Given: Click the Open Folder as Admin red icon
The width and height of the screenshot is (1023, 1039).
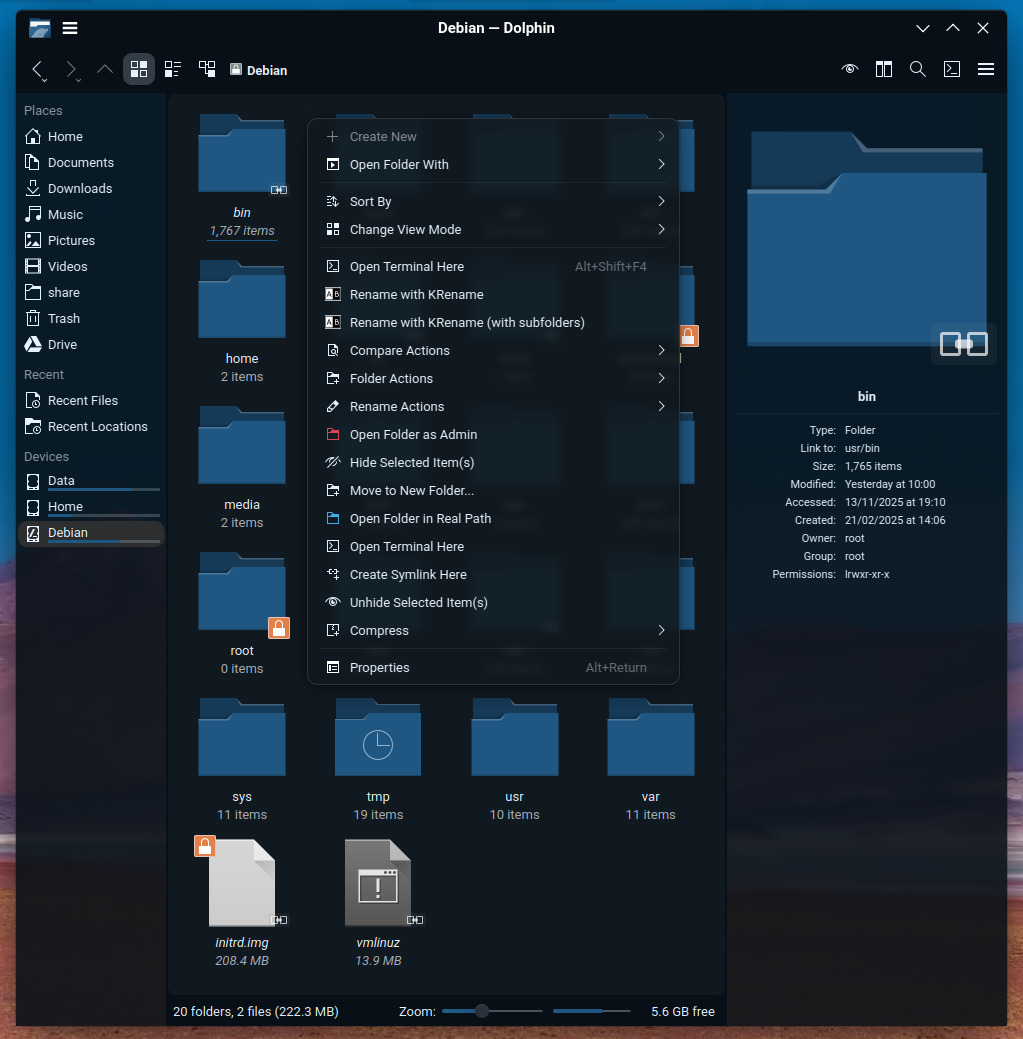Looking at the screenshot, I should tap(333, 435).
